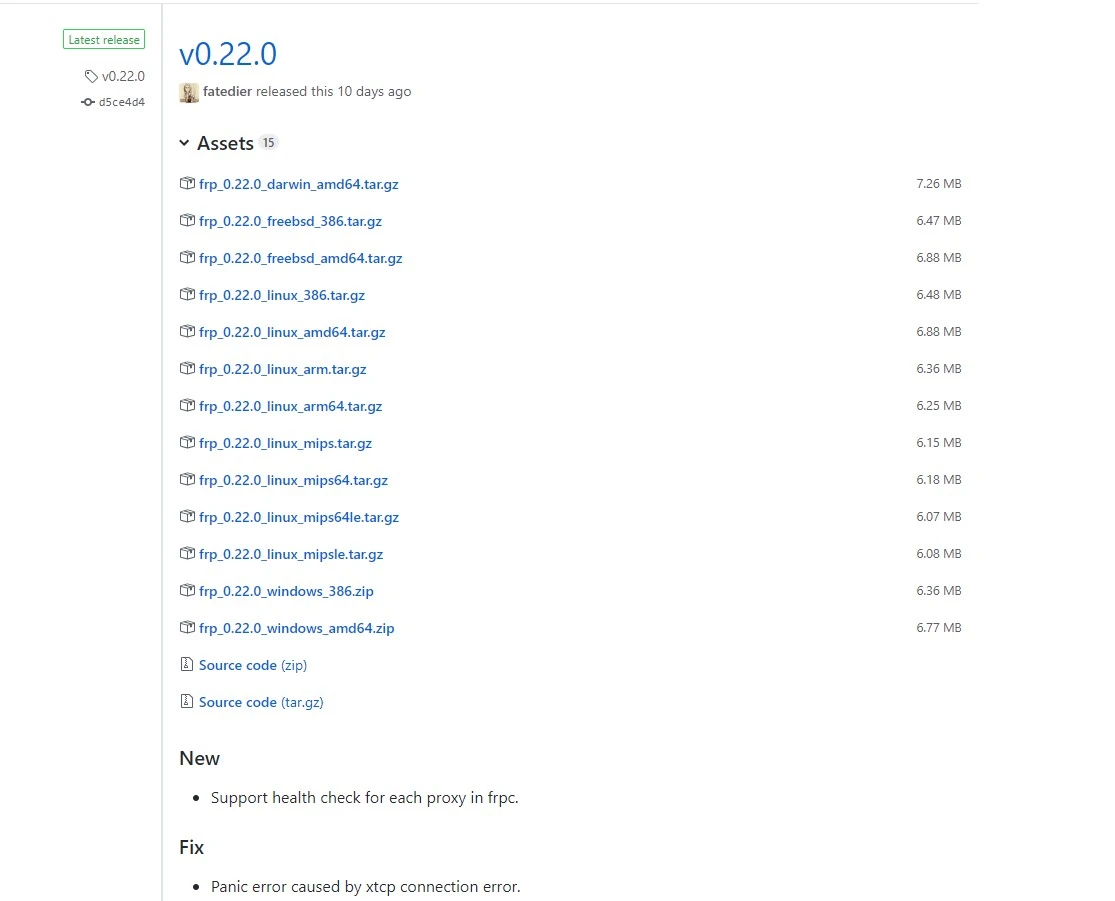Download frp_0.22.0_darwin_amd64.tar.gz
This screenshot has height=901, width=1115.
299,184
